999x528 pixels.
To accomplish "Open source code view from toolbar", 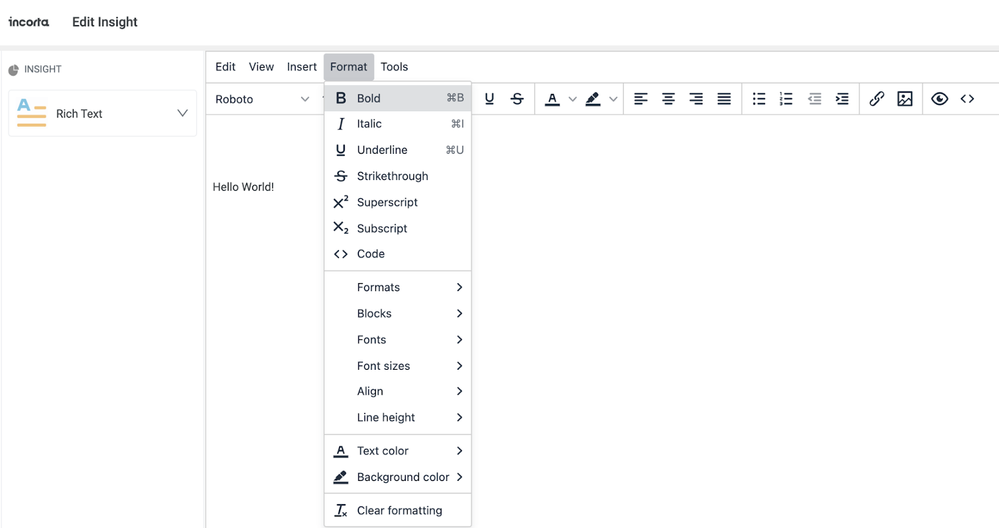I will tap(967, 99).
